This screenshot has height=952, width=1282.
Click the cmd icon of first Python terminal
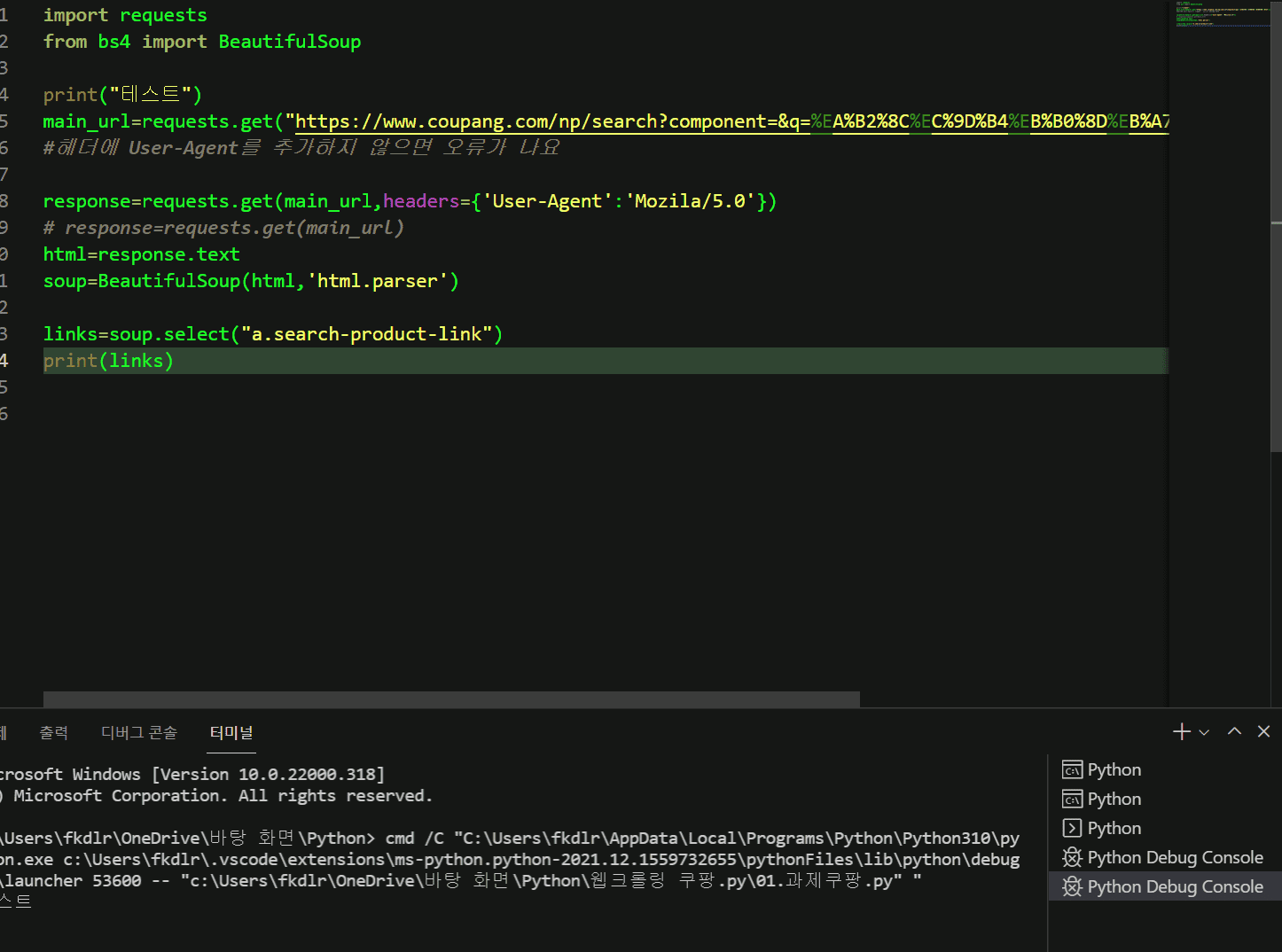(x=1072, y=769)
